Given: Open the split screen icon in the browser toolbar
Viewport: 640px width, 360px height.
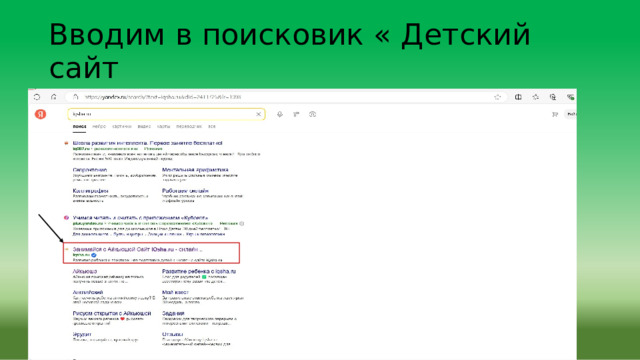Looking at the screenshot, I should pos(518,97).
